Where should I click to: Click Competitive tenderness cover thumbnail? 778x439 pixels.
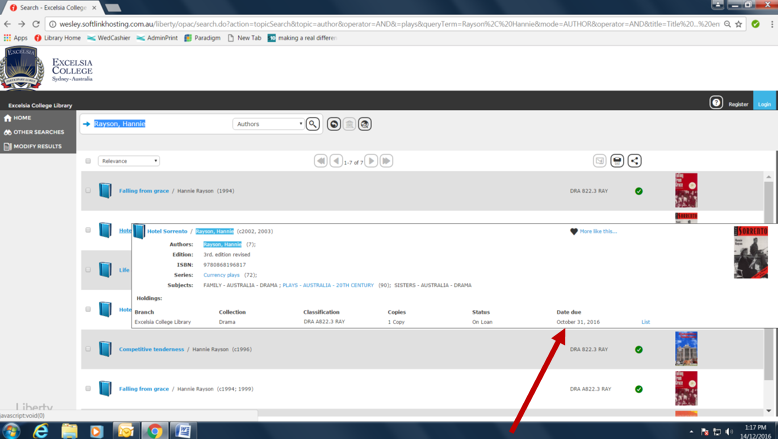(686, 349)
